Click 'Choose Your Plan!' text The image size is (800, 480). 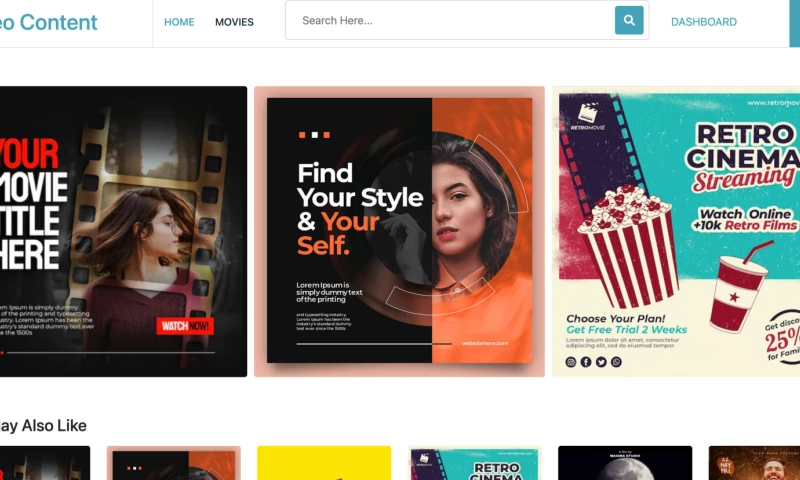pos(616,318)
